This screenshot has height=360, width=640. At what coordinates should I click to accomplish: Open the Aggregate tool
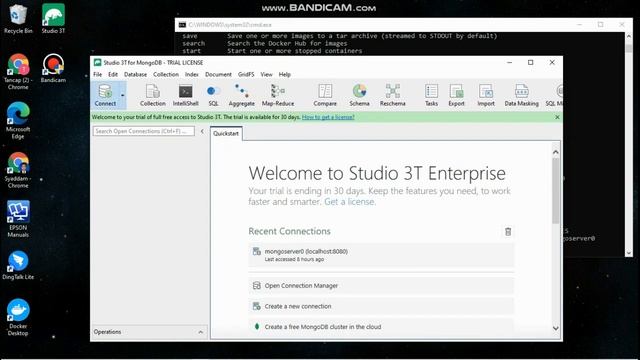pyautogui.click(x=242, y=95)
